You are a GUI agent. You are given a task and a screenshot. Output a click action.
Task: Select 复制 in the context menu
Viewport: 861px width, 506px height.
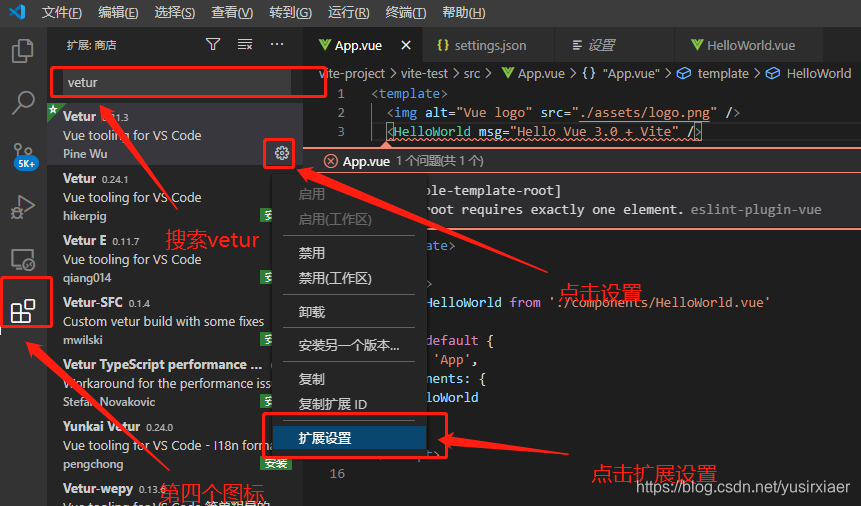point(349,379)
